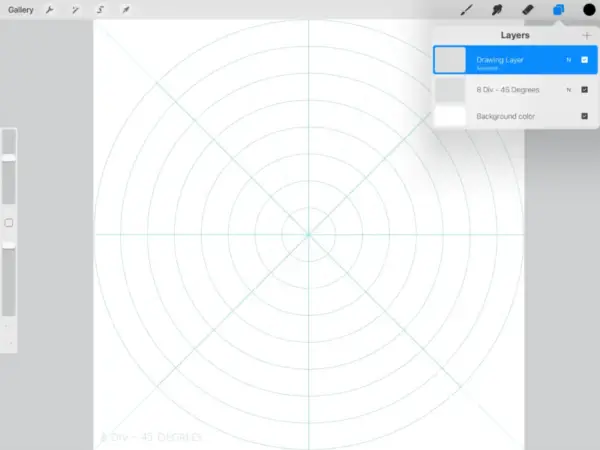Select the Brush paint tool
Image resolution: width=600 pixels, height=450 pixels.
[x=466, y=10]
